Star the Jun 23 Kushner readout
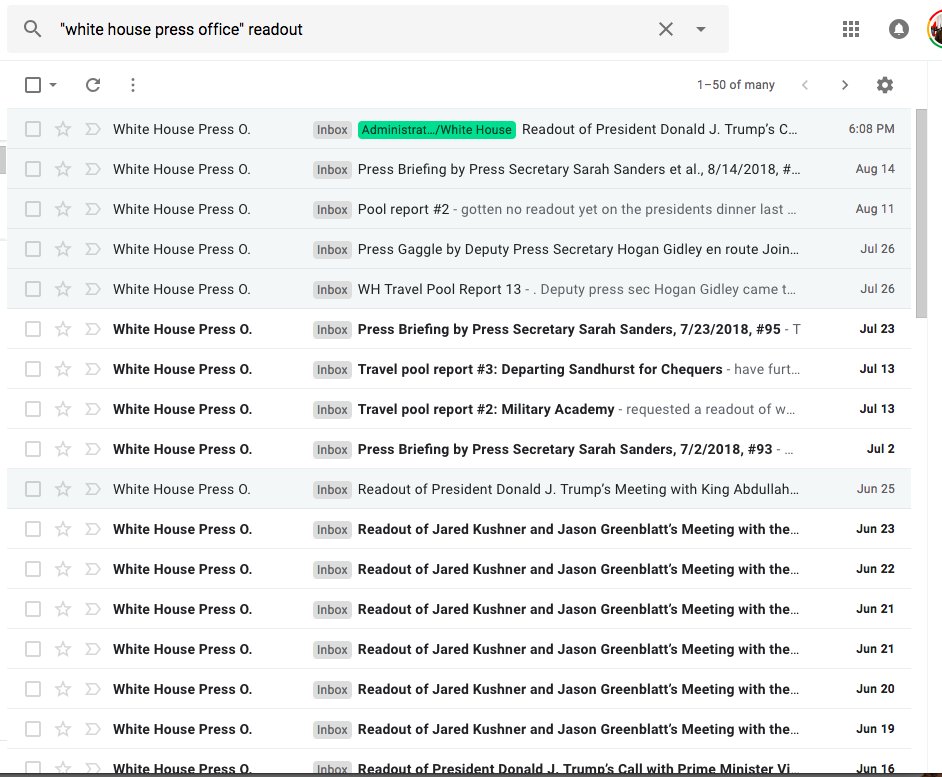The height and width of the screenshot is (777, 942). coord(63,529)
